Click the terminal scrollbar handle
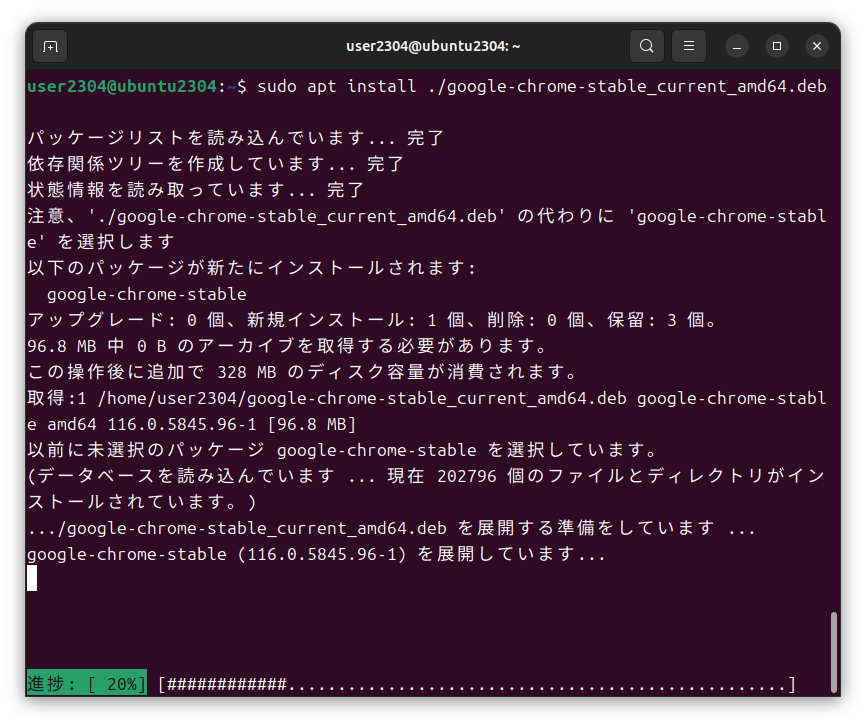 834,652
